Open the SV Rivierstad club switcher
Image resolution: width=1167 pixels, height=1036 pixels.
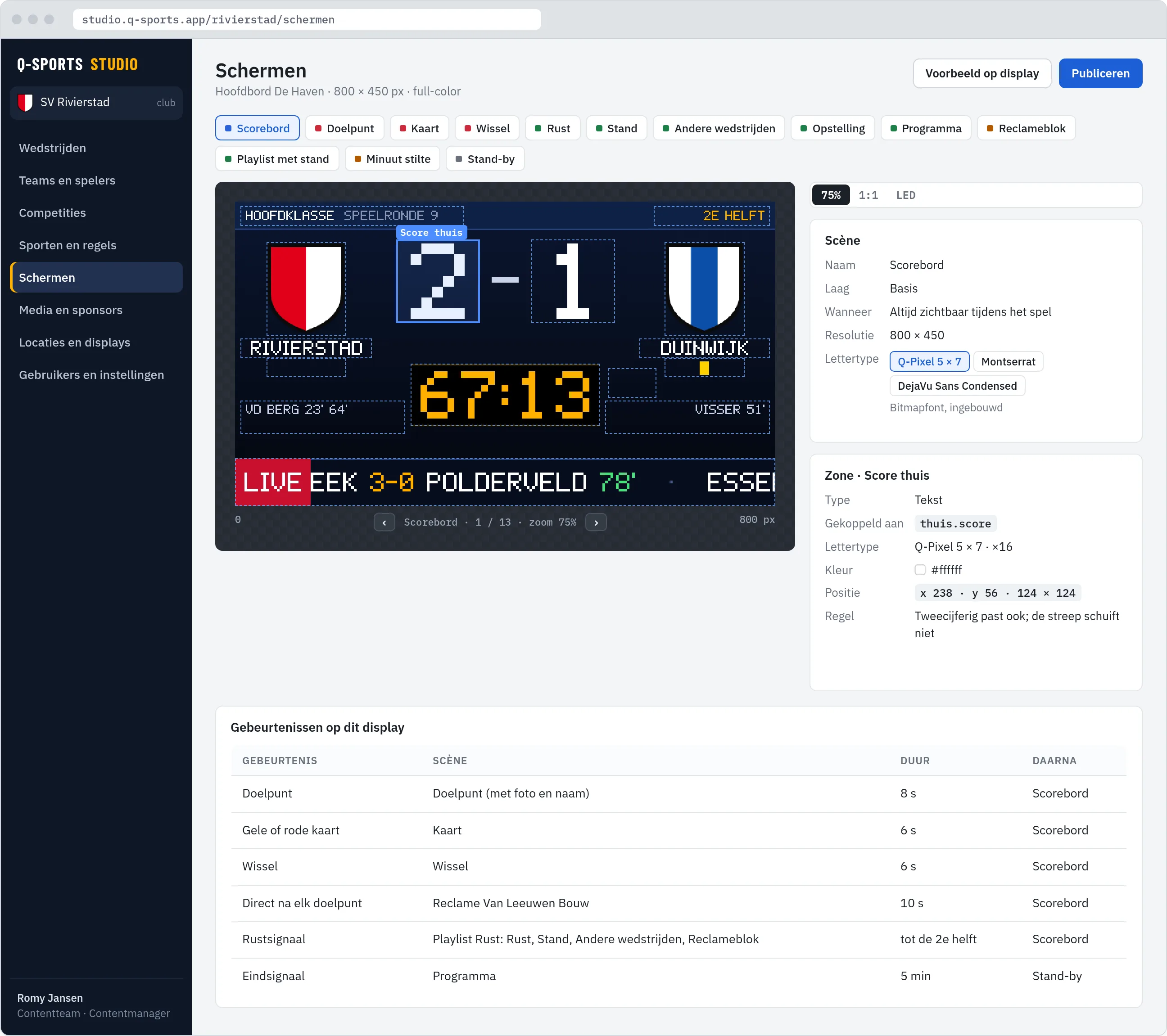[x=96, y=103]
